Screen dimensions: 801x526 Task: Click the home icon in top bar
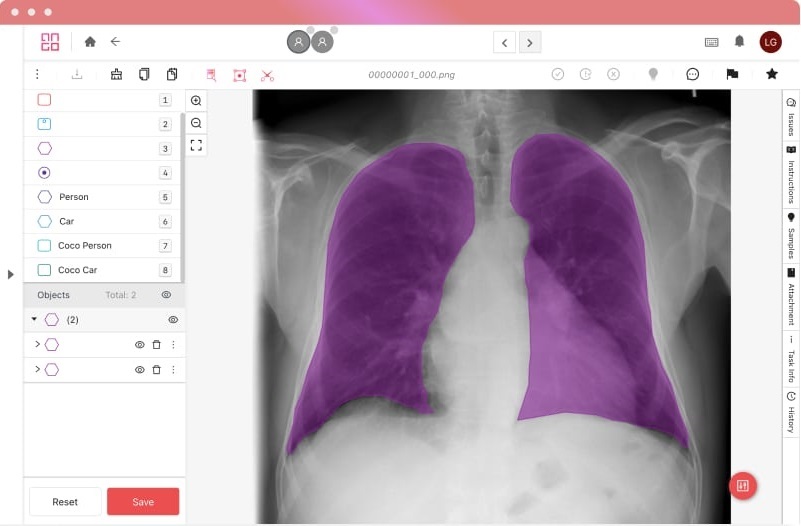90,42
